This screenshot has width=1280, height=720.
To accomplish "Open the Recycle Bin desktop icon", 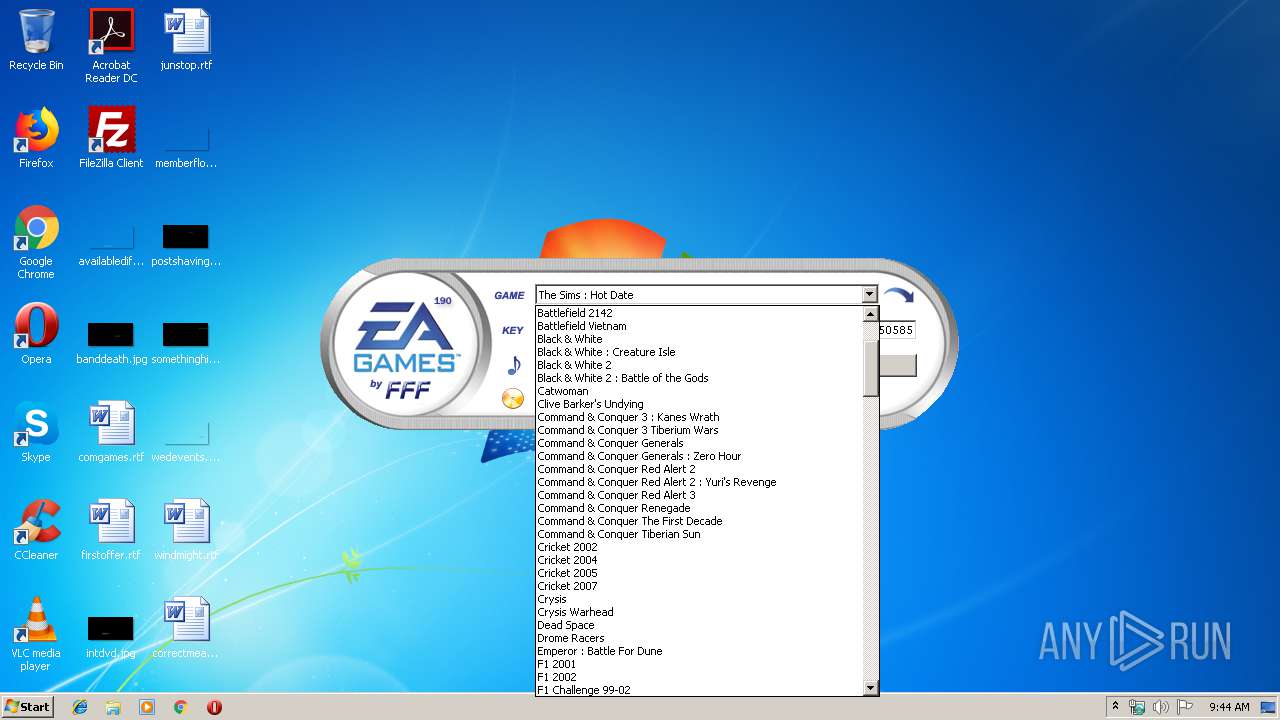I will tap(36, 40).
